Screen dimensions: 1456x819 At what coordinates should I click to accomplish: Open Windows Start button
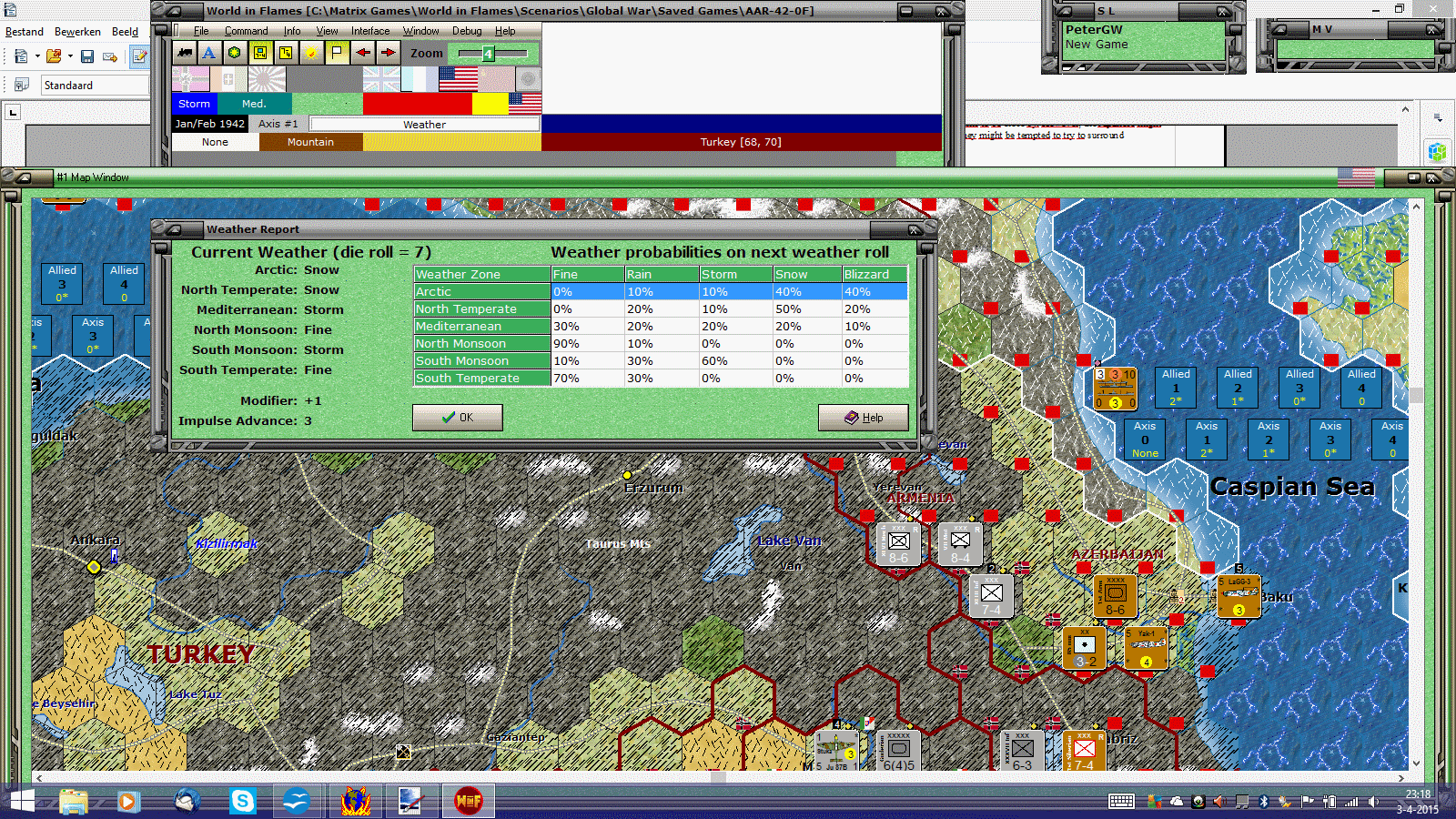(22, 802)
